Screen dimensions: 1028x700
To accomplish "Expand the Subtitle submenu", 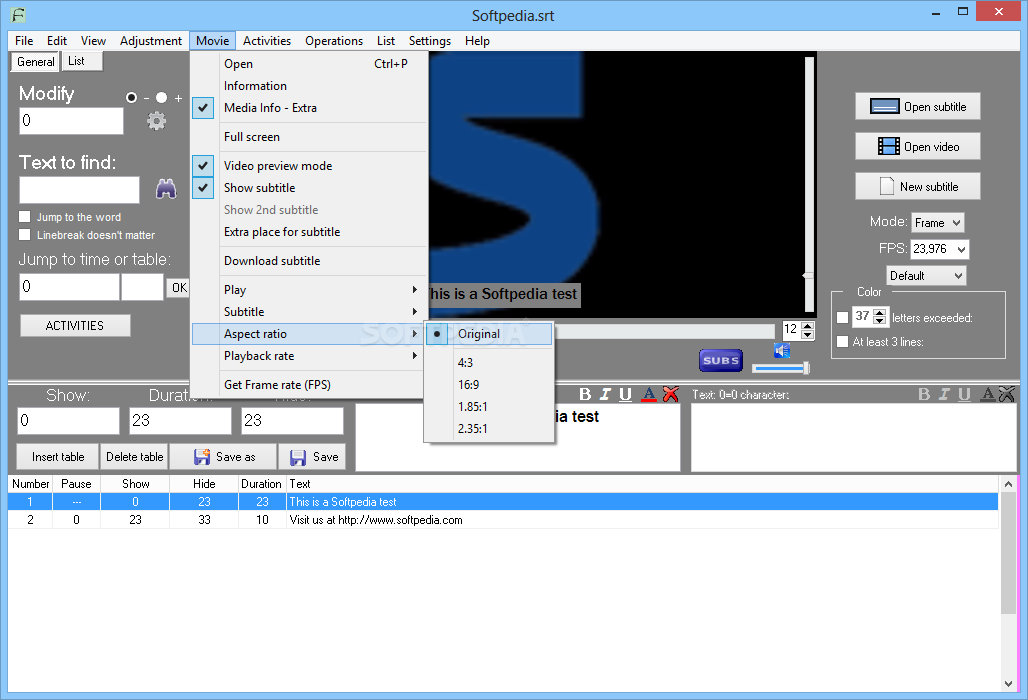I will (x=309, y=312).
